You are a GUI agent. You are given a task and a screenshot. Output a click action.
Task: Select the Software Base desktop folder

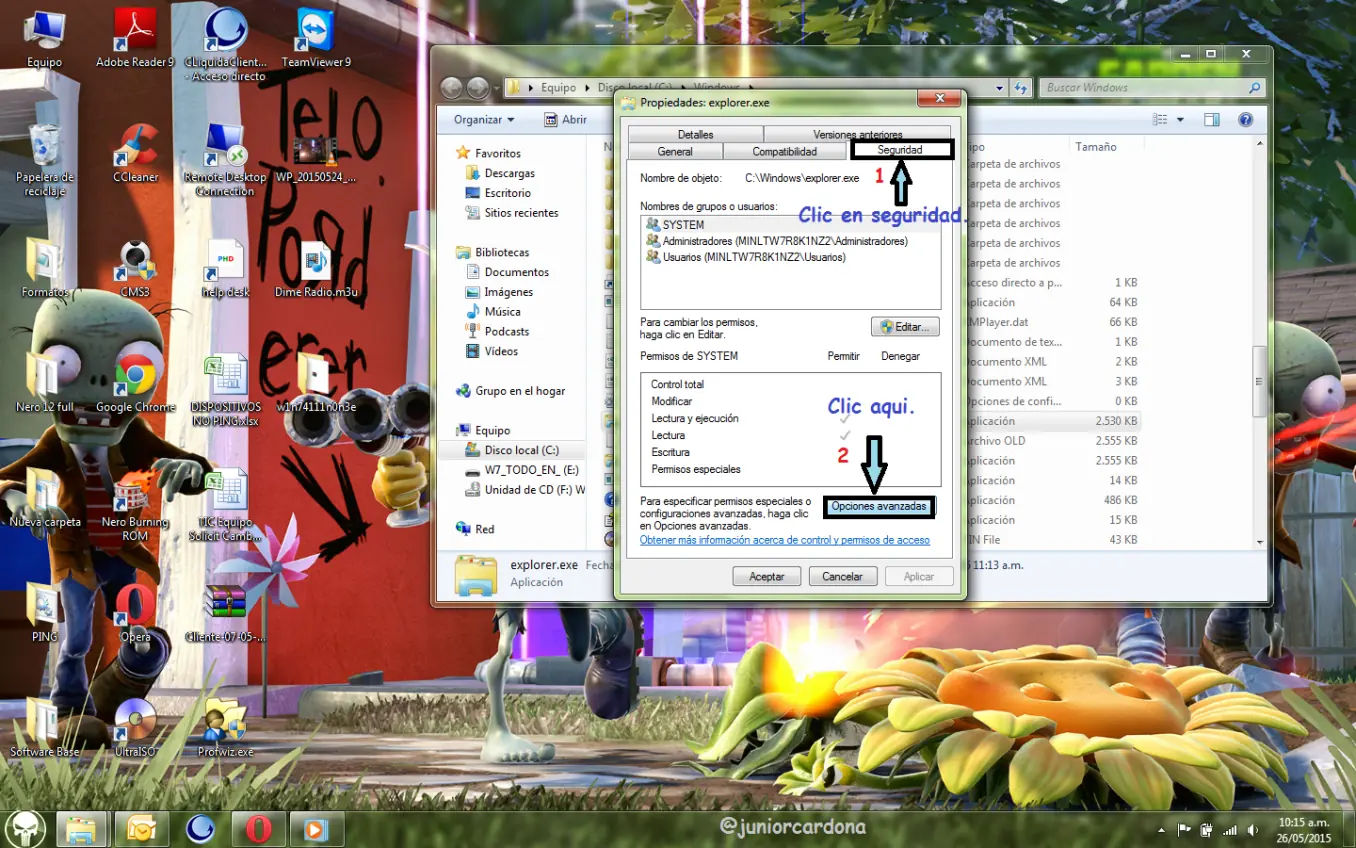45,726
